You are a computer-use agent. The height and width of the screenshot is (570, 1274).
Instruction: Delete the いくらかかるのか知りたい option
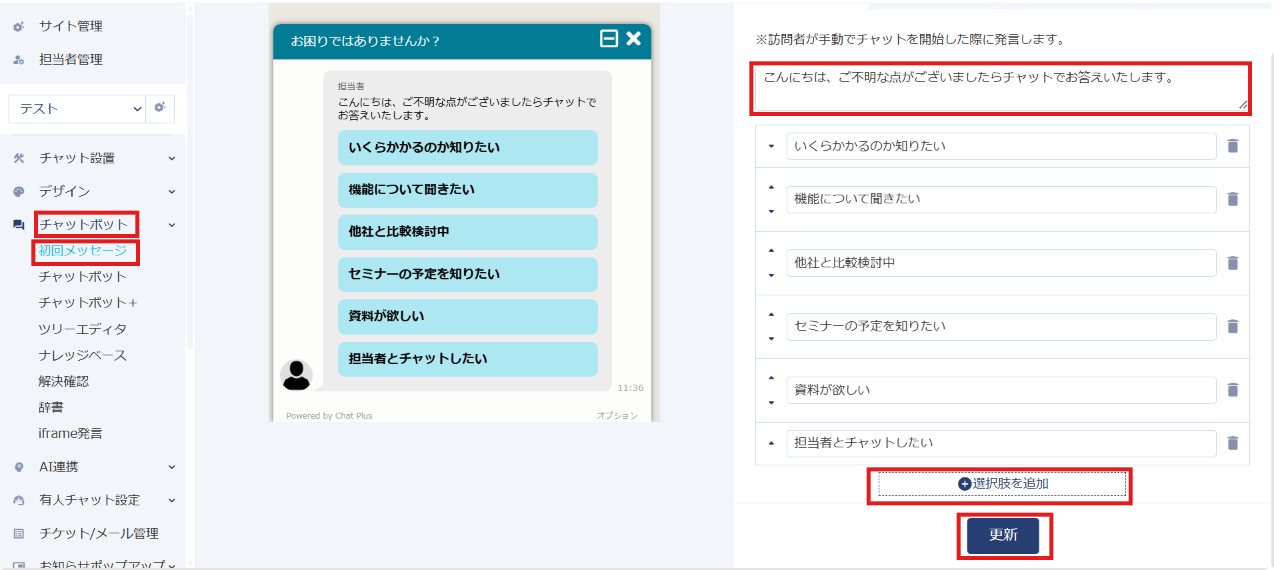pos(1232,146)
